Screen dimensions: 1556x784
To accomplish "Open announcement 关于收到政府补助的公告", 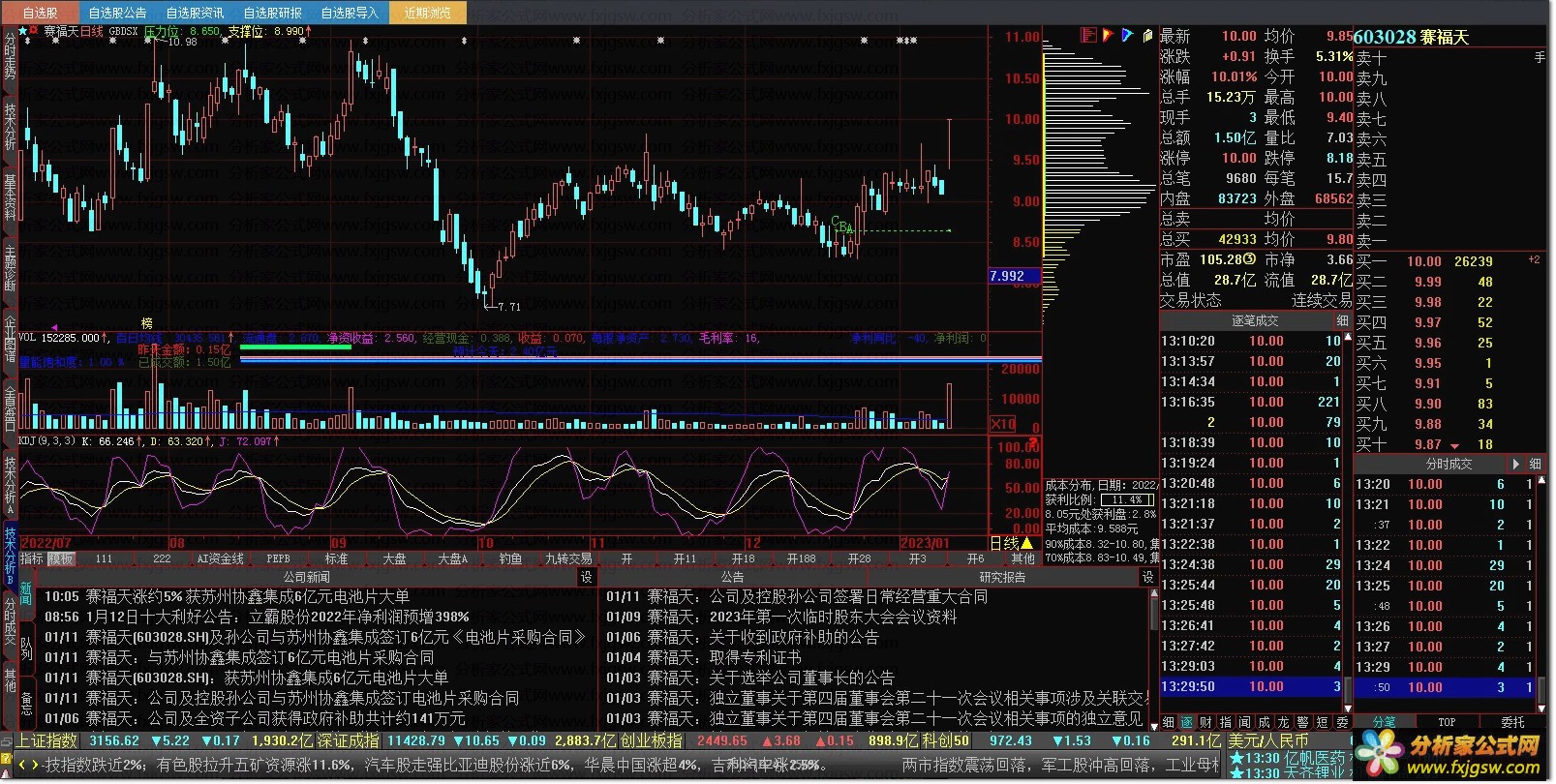I will (794, 637).
